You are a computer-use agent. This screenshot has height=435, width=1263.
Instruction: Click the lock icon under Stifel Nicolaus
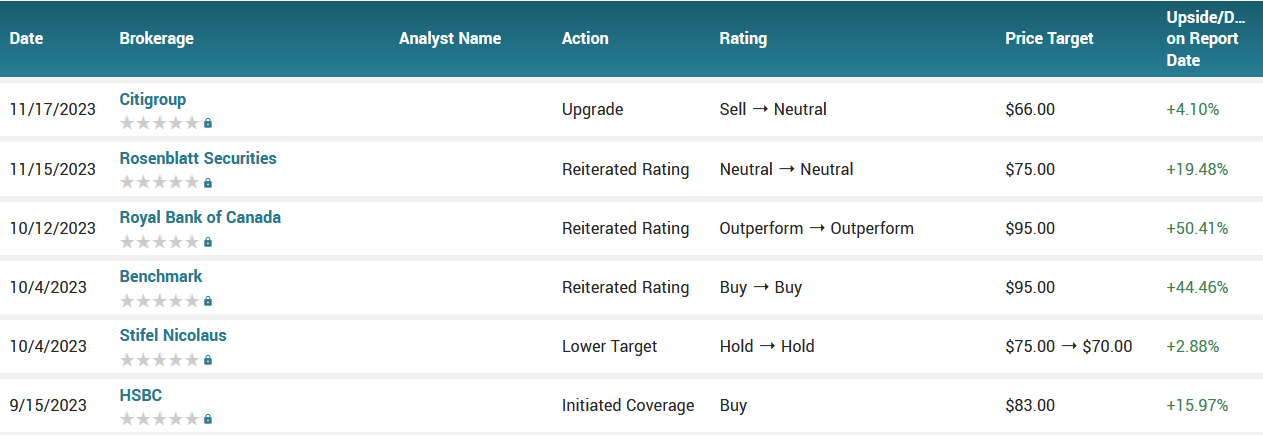pos(208,360)
